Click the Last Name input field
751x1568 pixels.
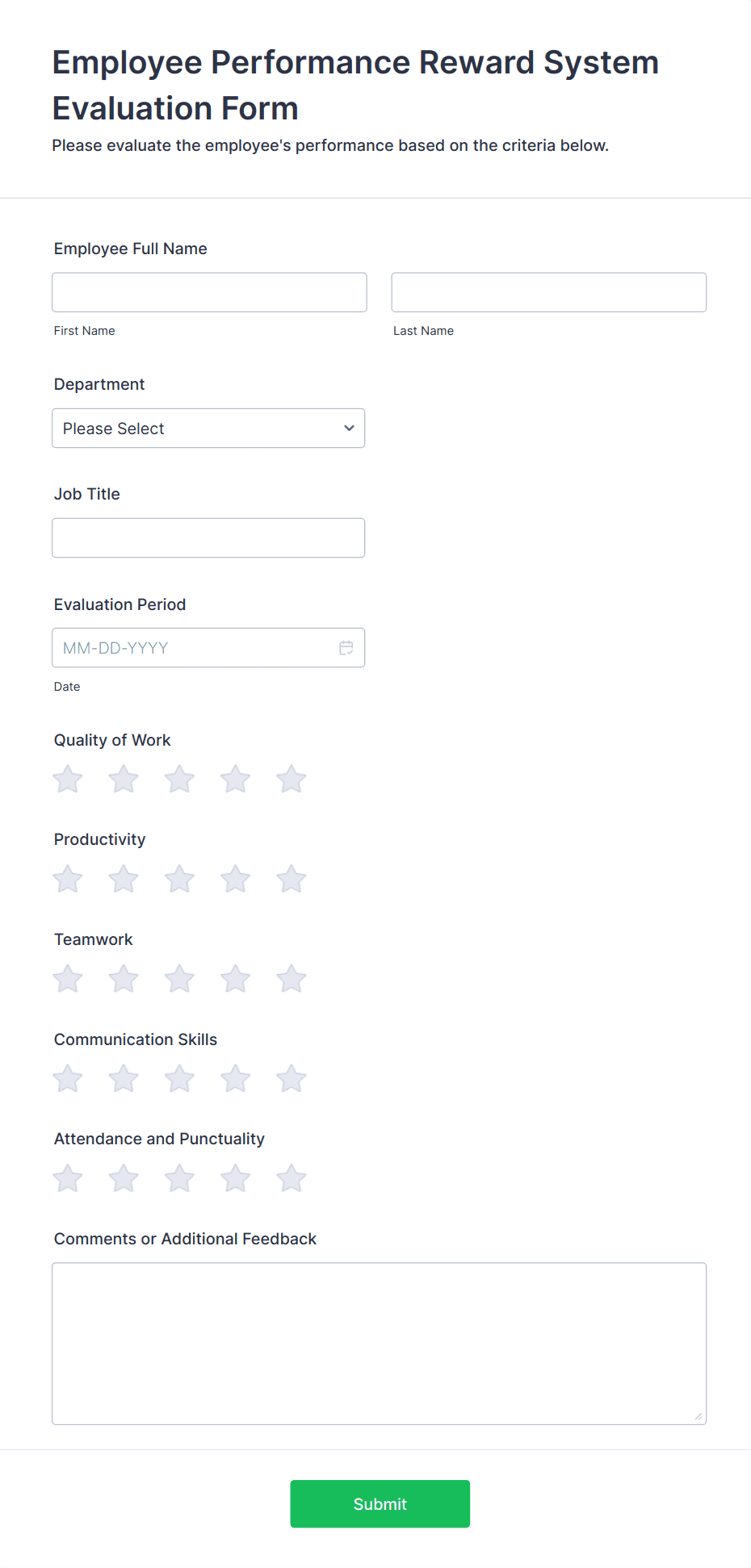click(x=548, y=291)
